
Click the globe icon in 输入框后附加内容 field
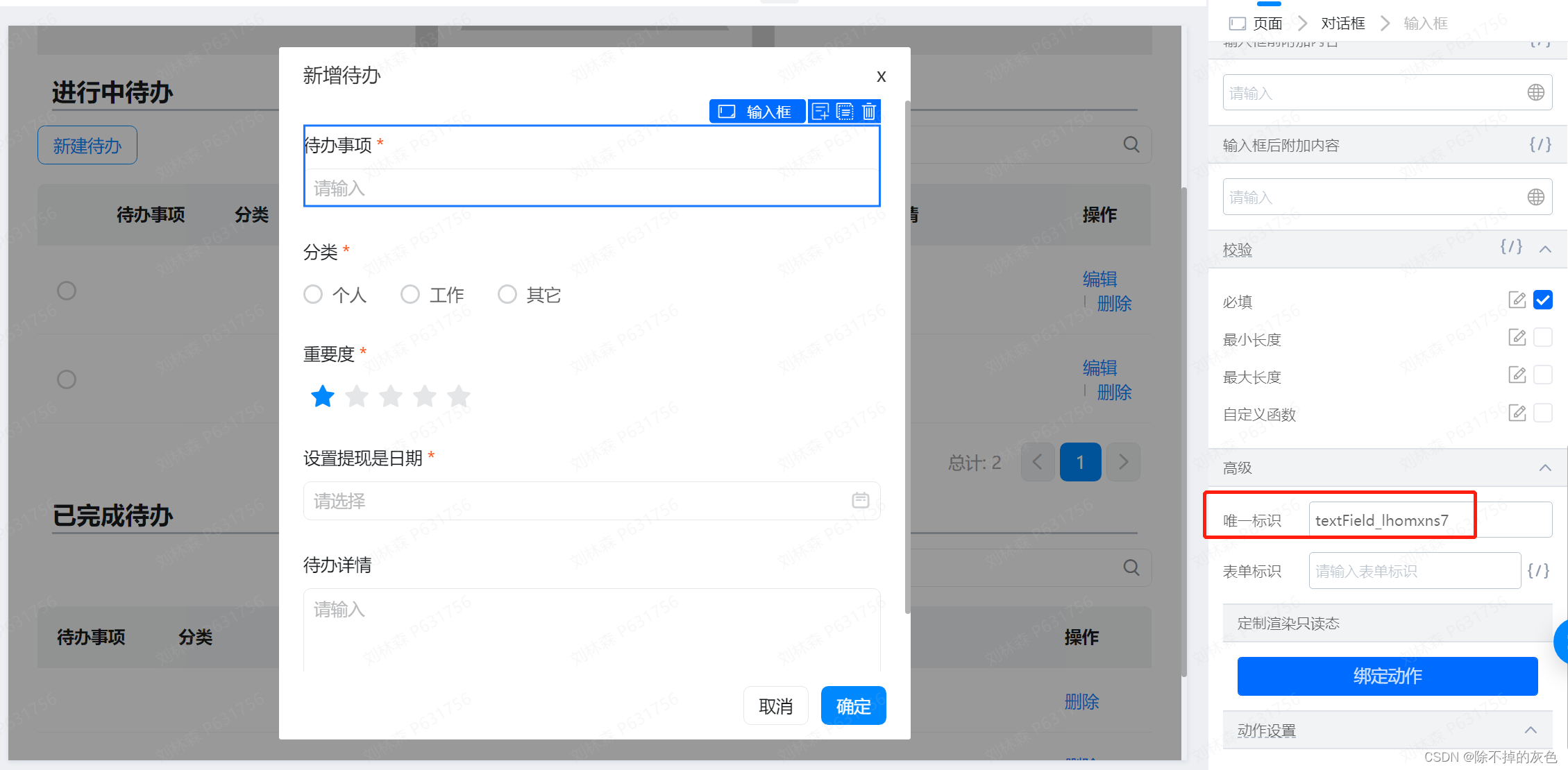[1535, 197]
